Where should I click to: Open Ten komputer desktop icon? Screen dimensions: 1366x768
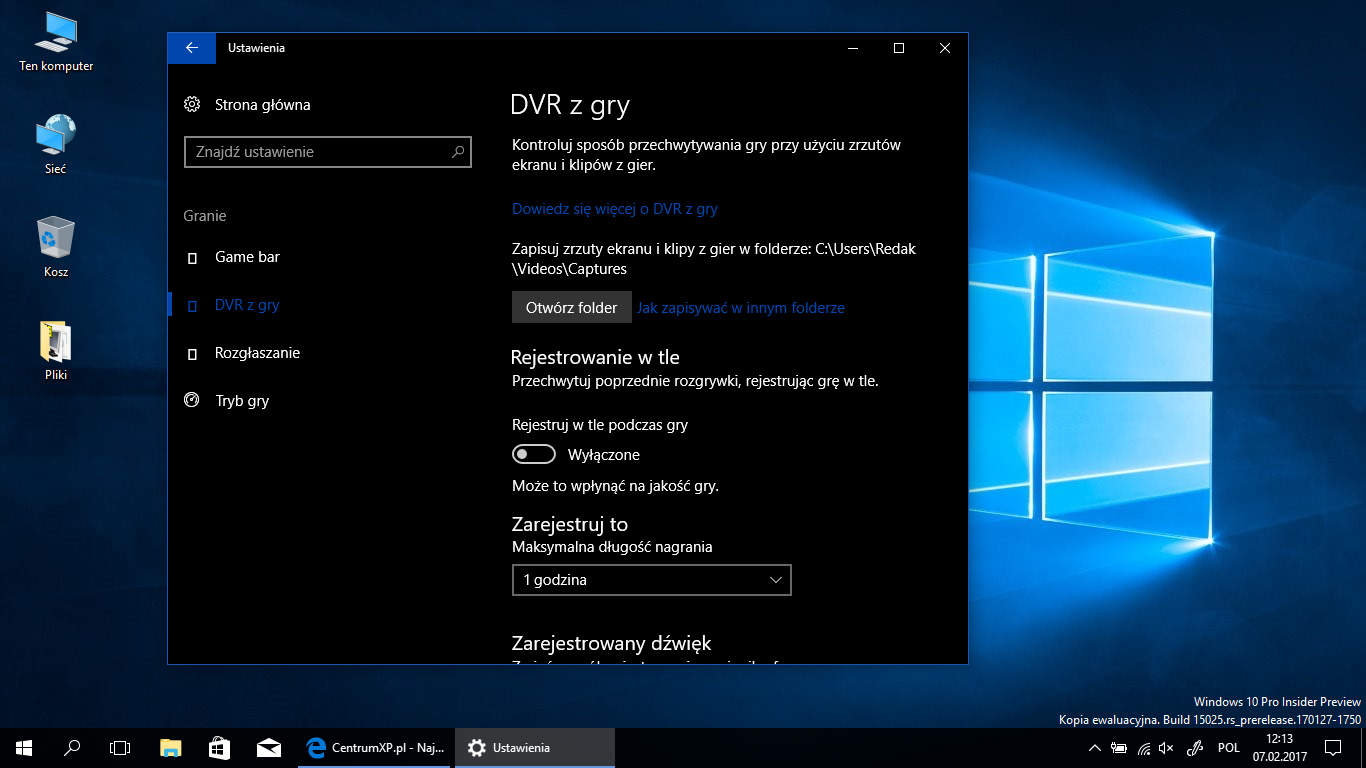(x=56, y=42)
